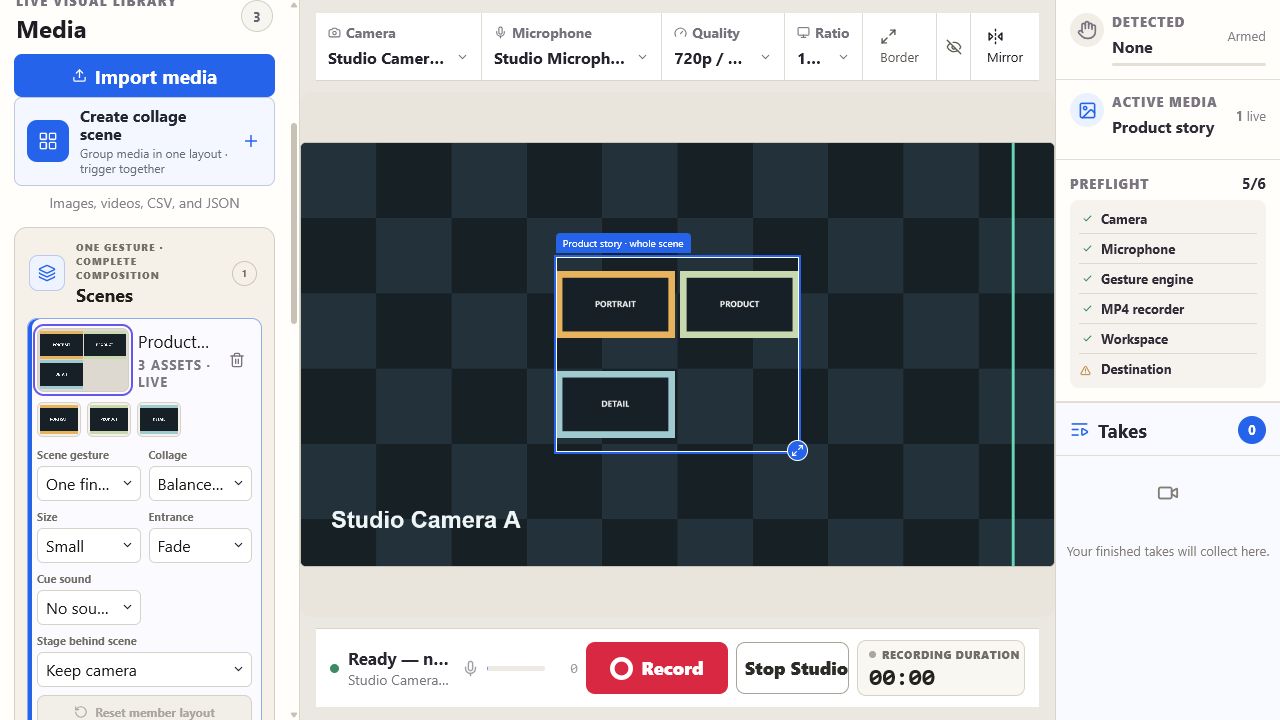Click the detected gesture hand icon
This screenshot has height=720, width=1280.
(x=1087, y=30)
